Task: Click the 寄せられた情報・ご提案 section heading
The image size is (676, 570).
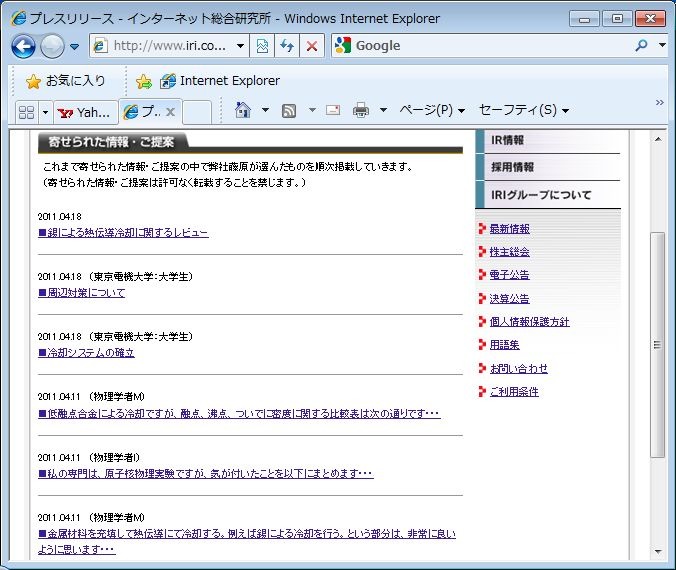Action: pos(111,141)
